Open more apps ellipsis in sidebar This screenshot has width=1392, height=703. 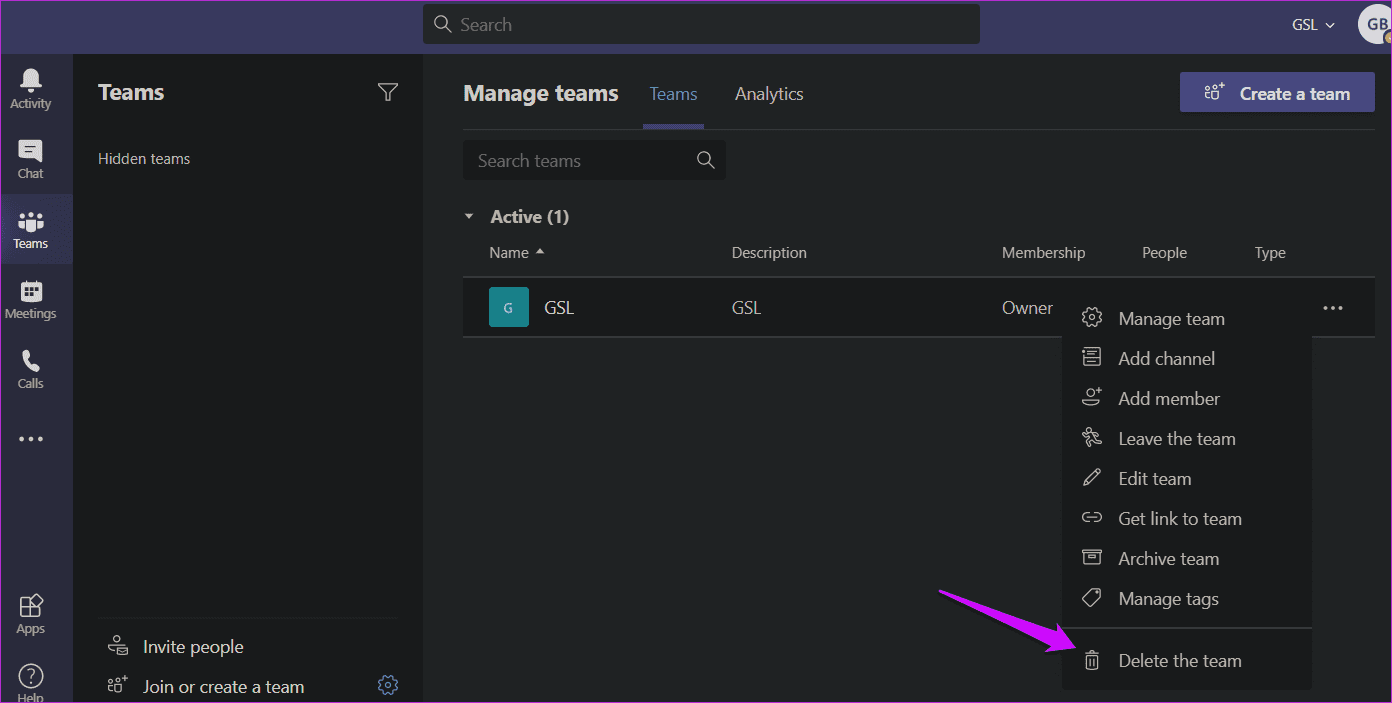click(31, 439)
